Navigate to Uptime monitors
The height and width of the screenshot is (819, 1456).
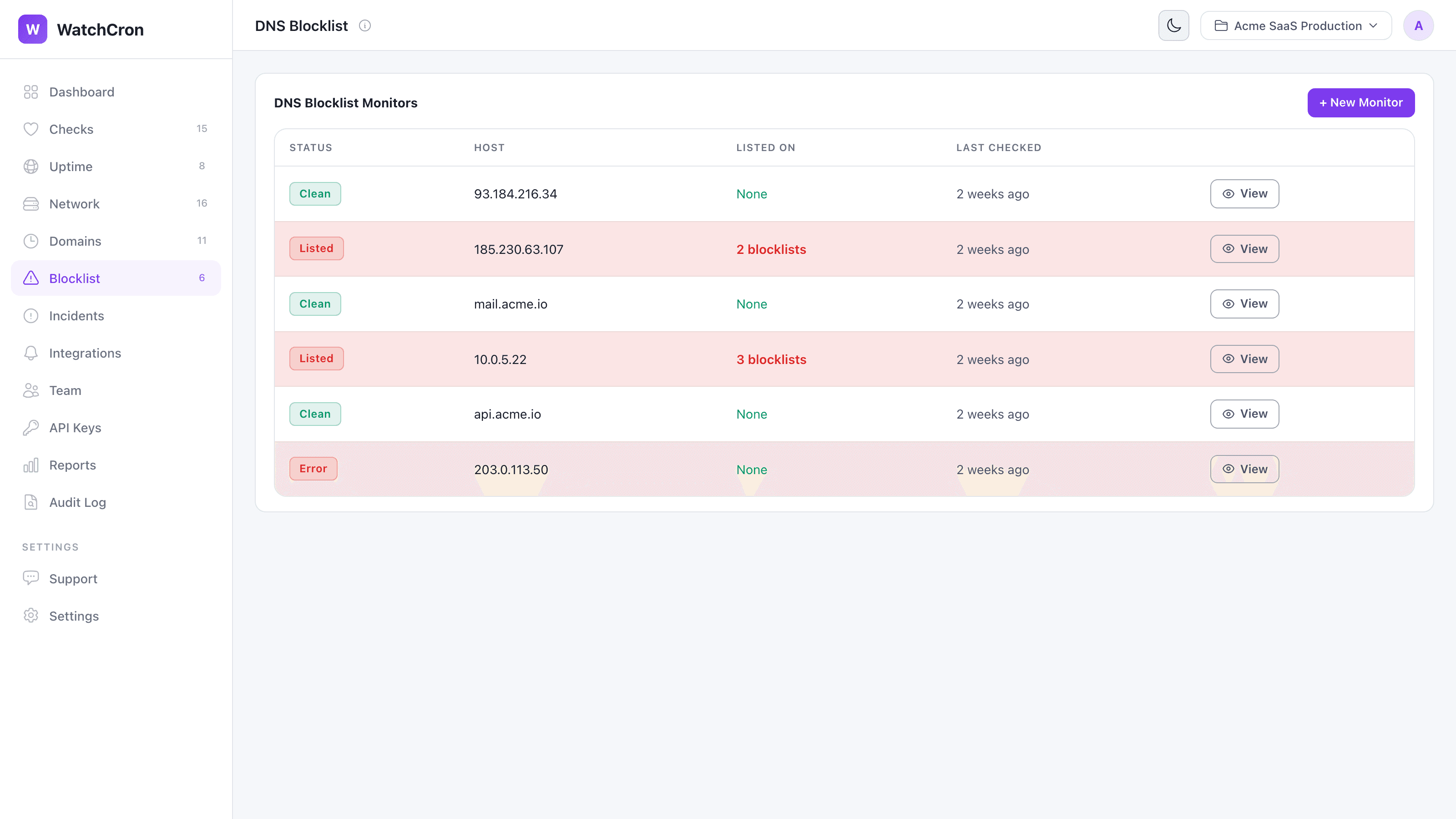[x=116, y=167]
